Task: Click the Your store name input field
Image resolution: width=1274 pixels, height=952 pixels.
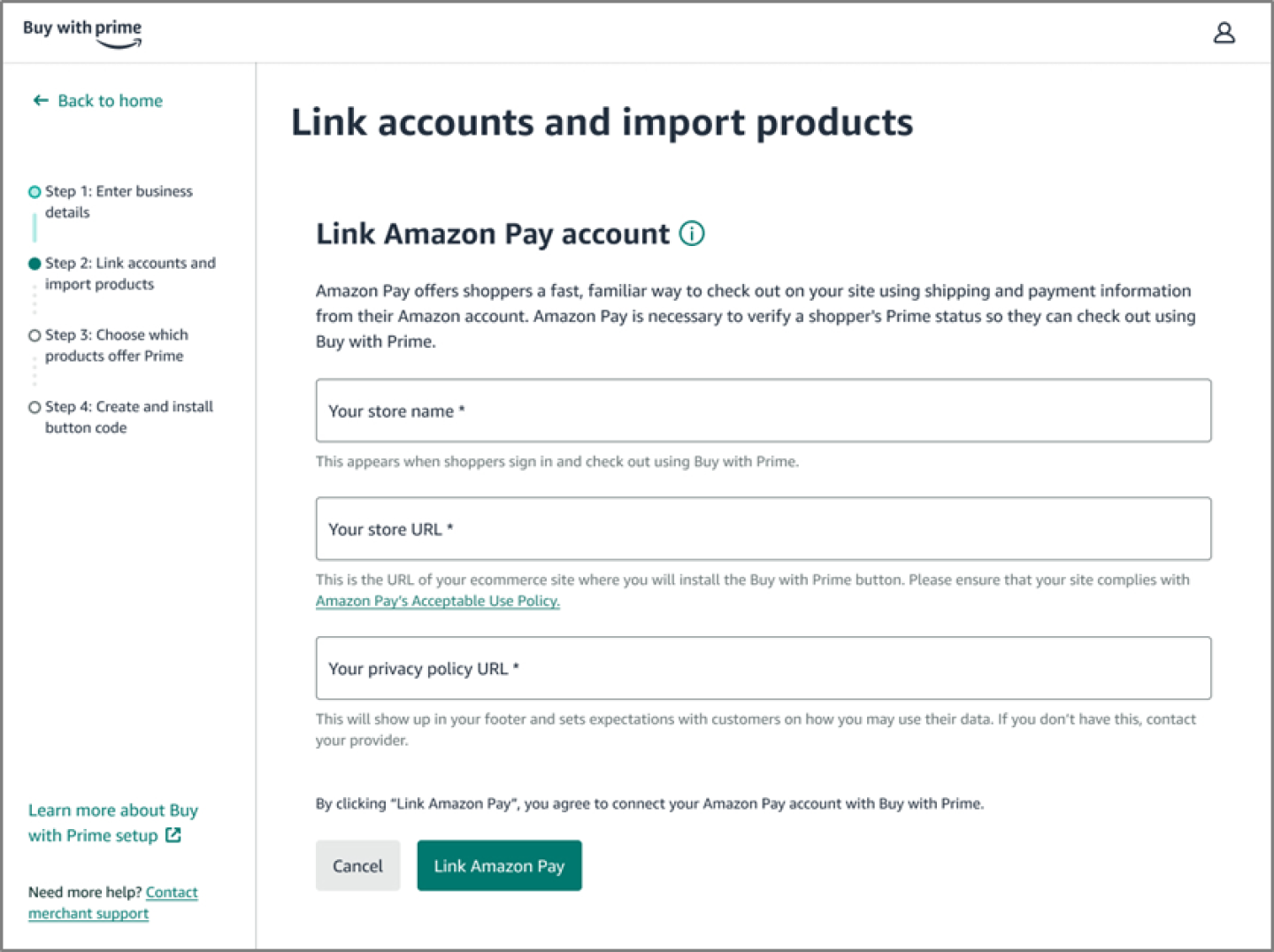Action: click(763, 411)
